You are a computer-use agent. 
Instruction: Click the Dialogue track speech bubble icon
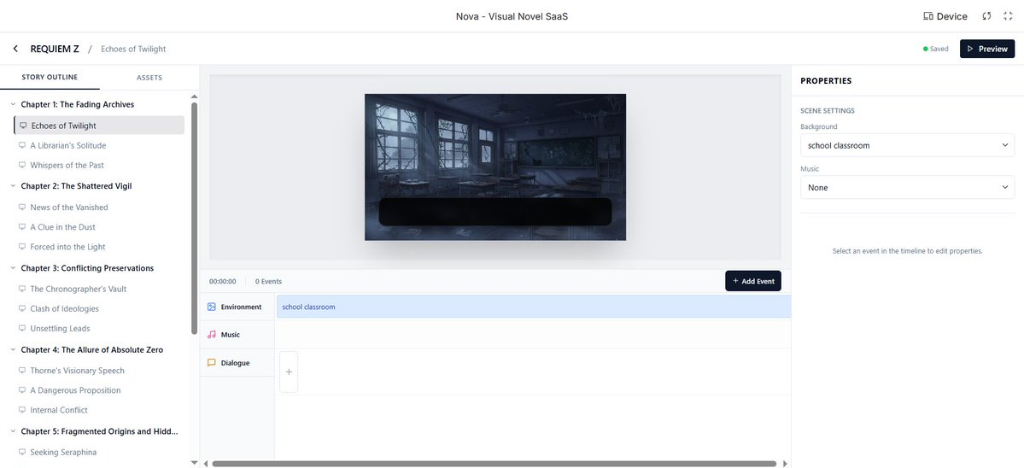[211, 363]
